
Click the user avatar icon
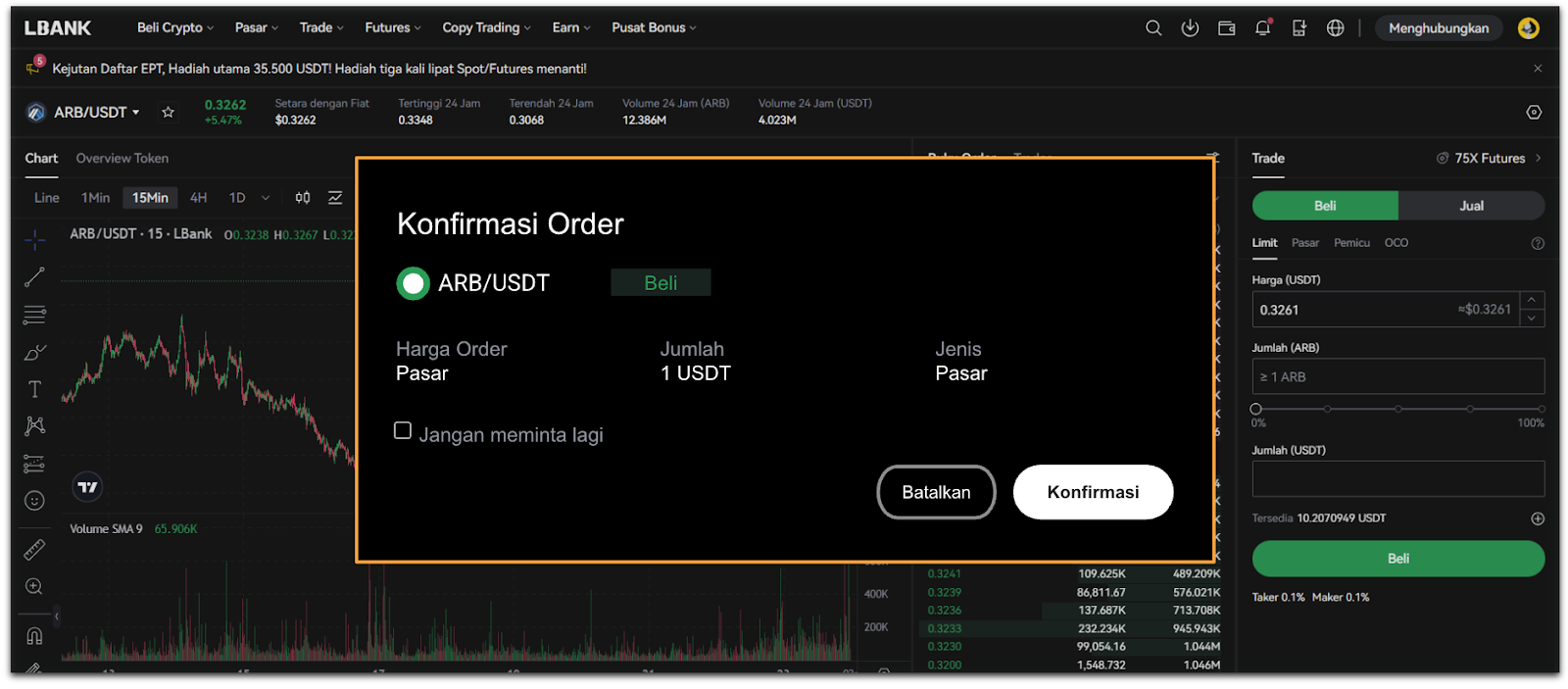[x=1528, y=28]
